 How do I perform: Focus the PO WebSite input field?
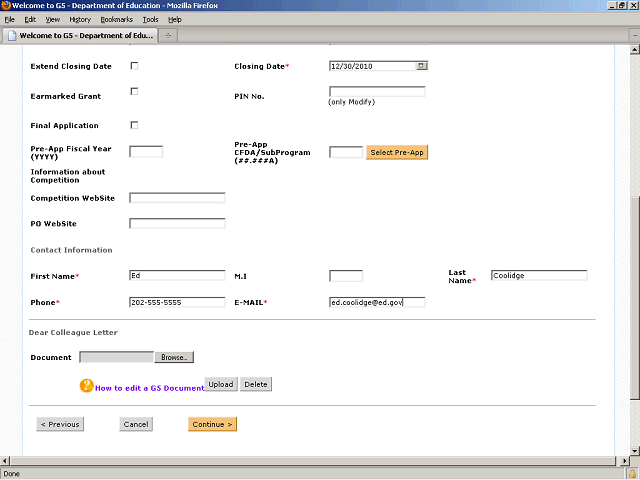pos(177,223)
